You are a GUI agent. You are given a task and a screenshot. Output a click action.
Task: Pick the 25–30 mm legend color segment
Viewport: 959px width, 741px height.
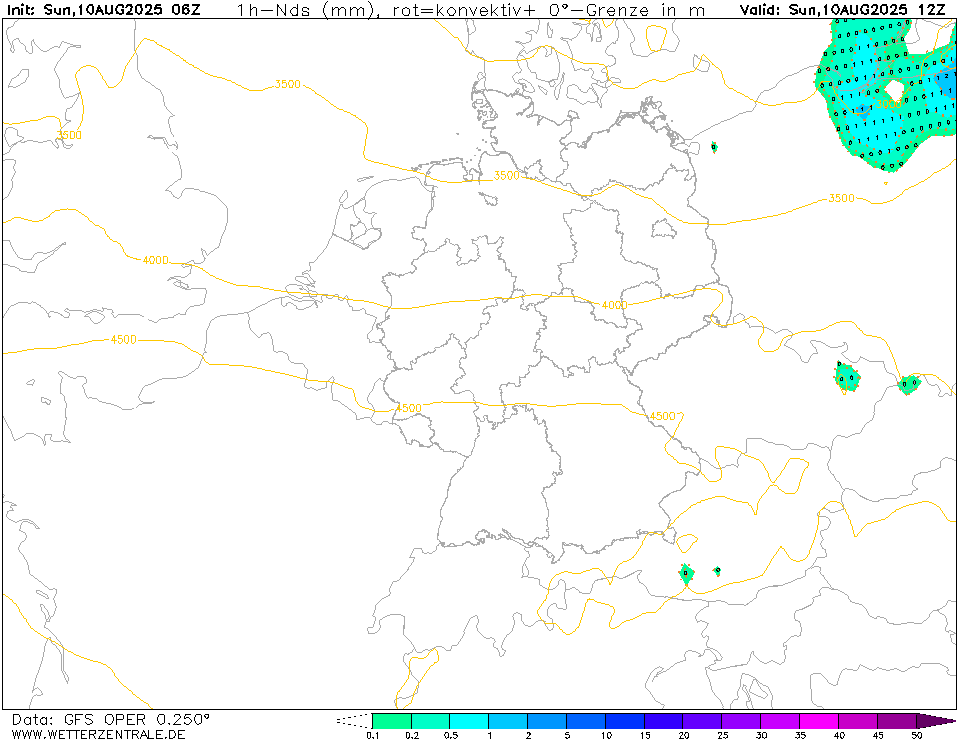(741, 721)
